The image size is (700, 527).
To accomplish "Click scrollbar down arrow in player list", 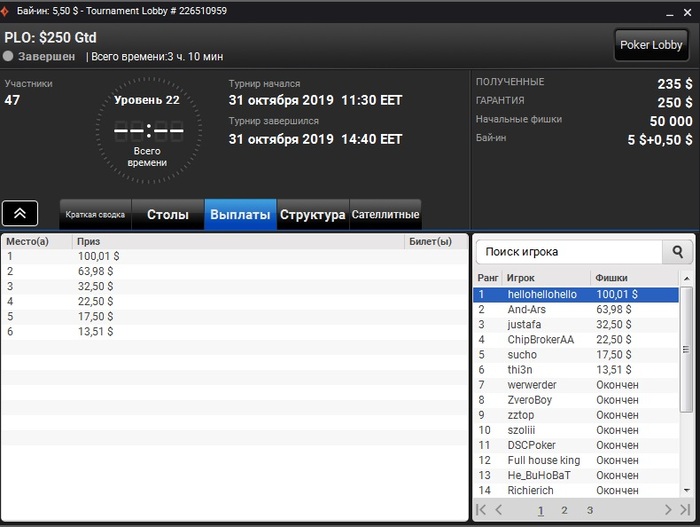I will (687, 490).
